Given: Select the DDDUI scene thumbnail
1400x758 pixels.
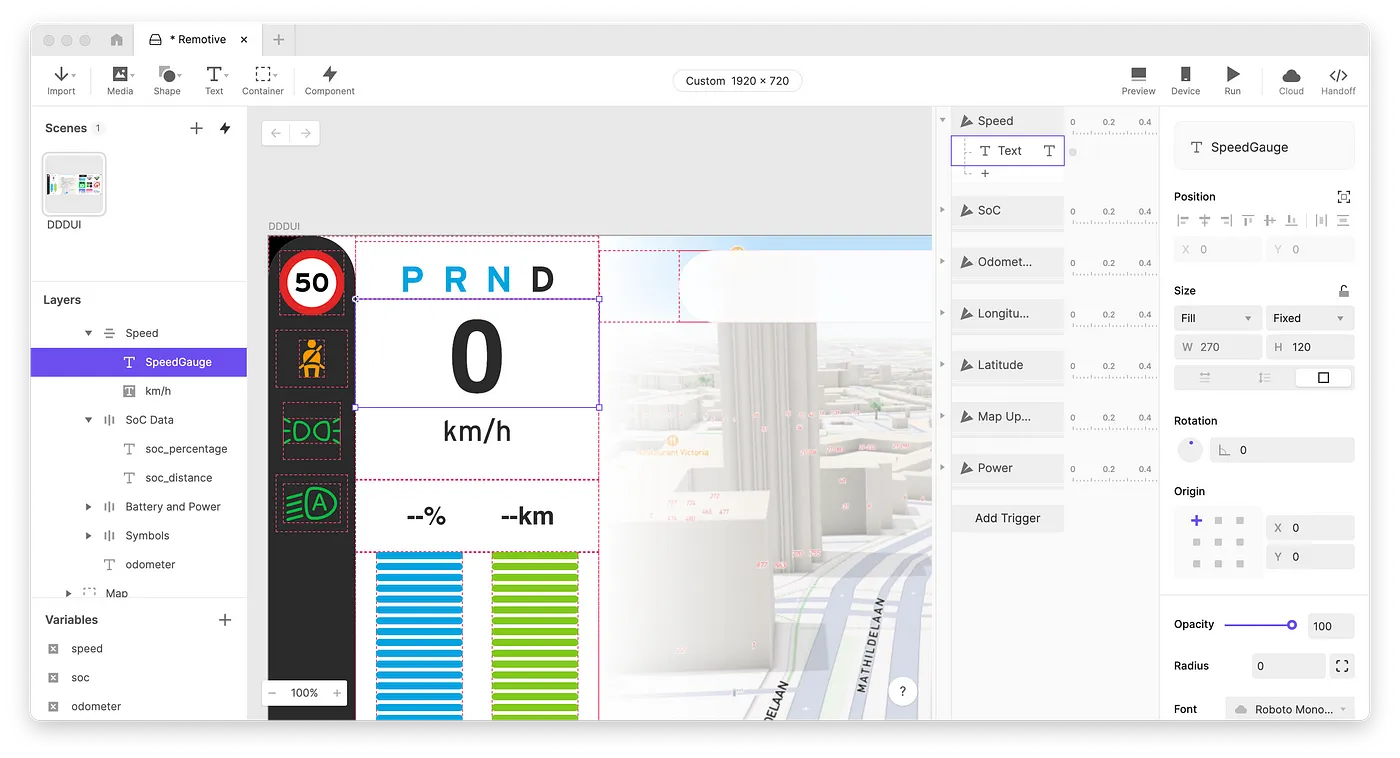Looking at the screenshot, I should 74,184.
